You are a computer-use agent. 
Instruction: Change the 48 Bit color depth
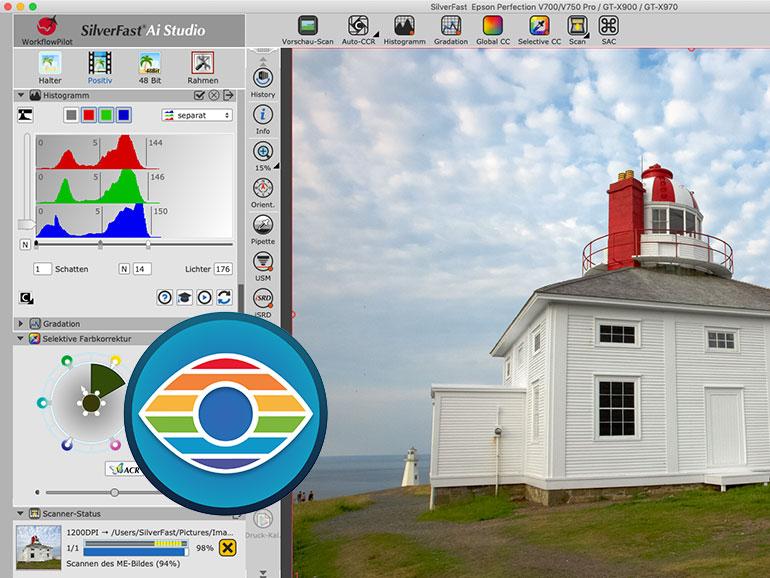coord(150,68)
